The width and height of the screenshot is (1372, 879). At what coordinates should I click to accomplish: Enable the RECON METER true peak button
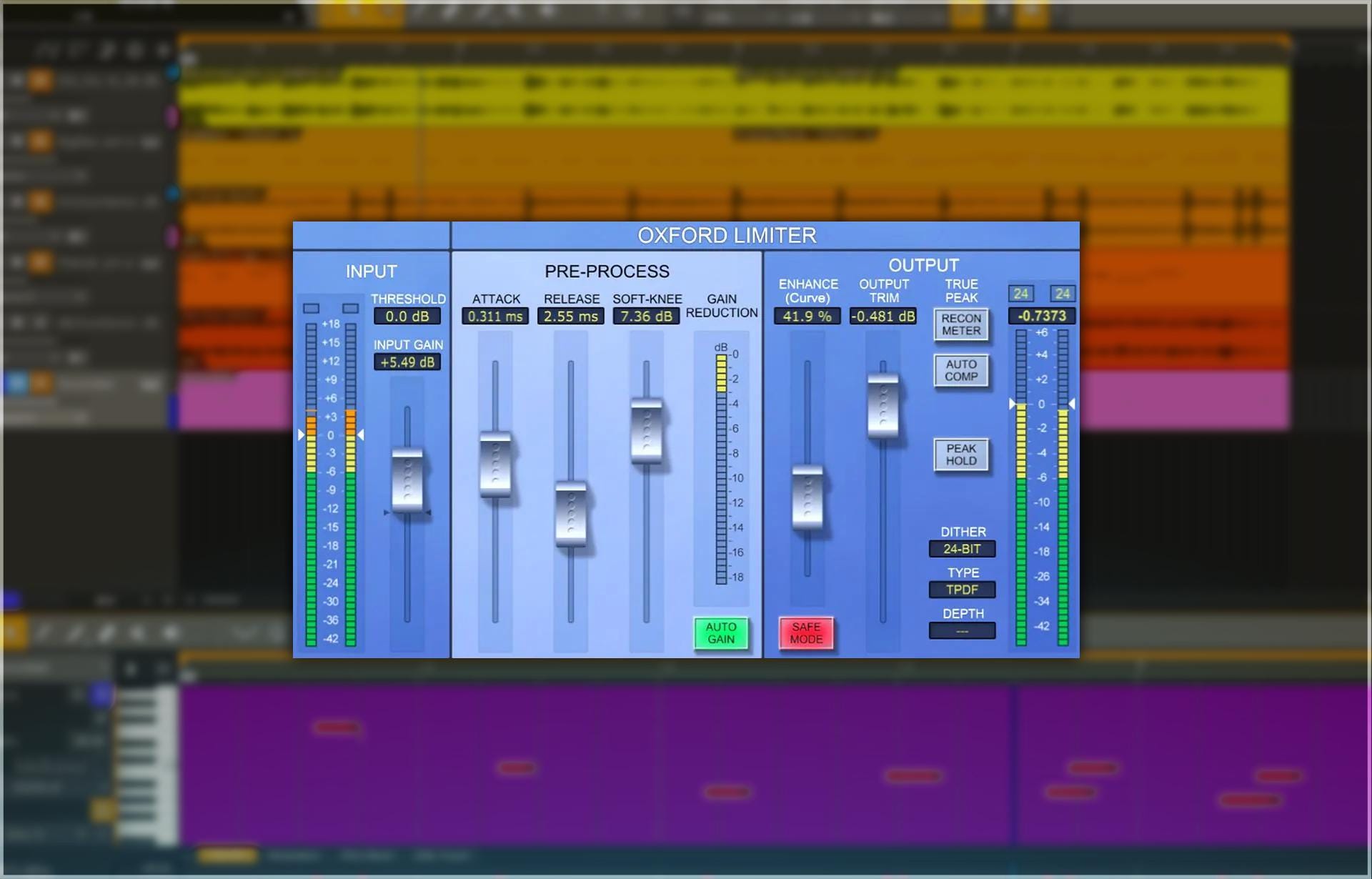(961, 324)
